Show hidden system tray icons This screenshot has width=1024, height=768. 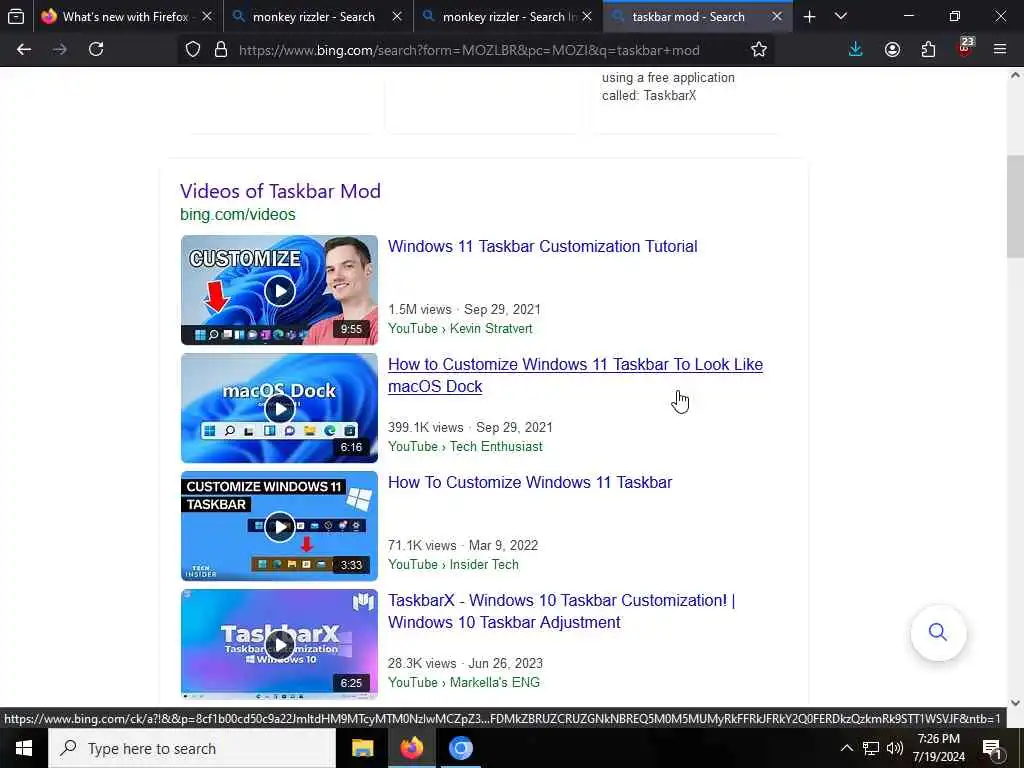tap(846, 748)
